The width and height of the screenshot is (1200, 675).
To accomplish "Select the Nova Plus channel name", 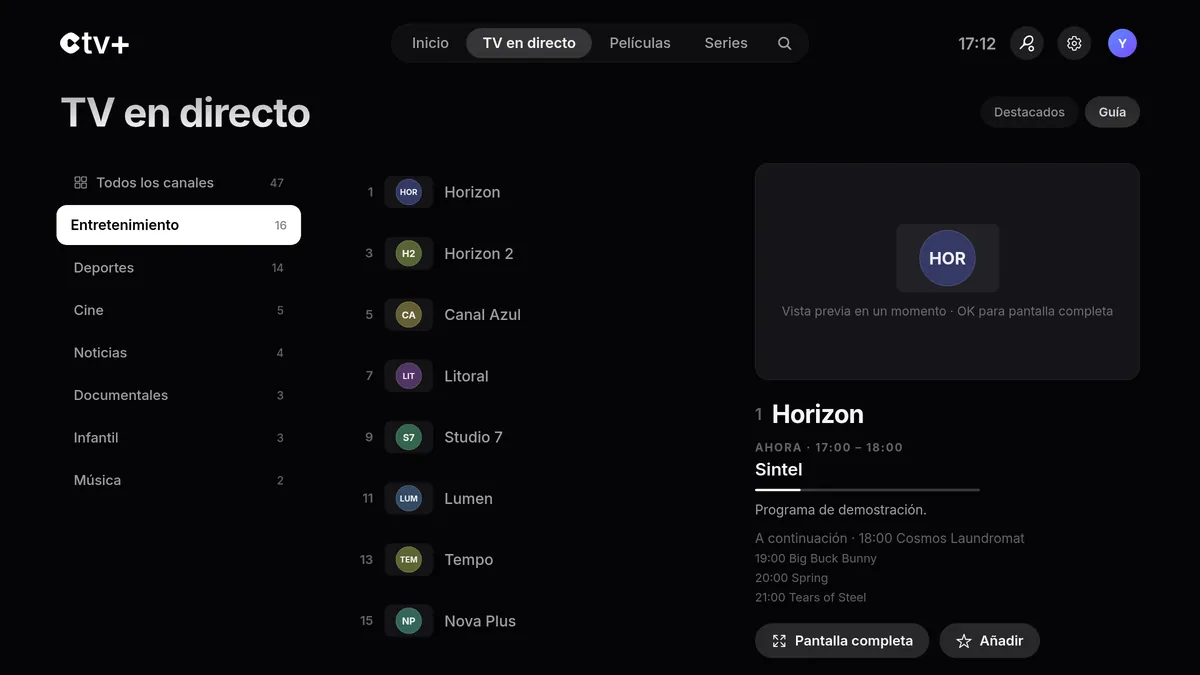I will 480,621.
